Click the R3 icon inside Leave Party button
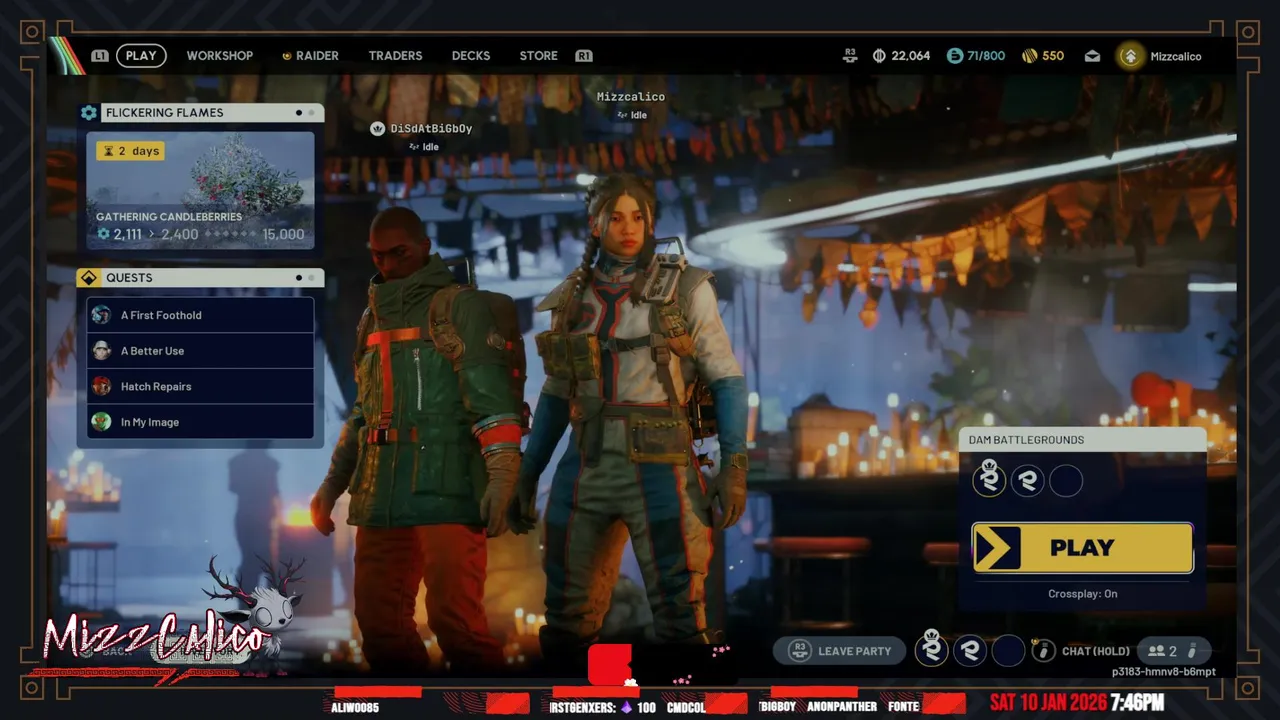 point(799,651)
